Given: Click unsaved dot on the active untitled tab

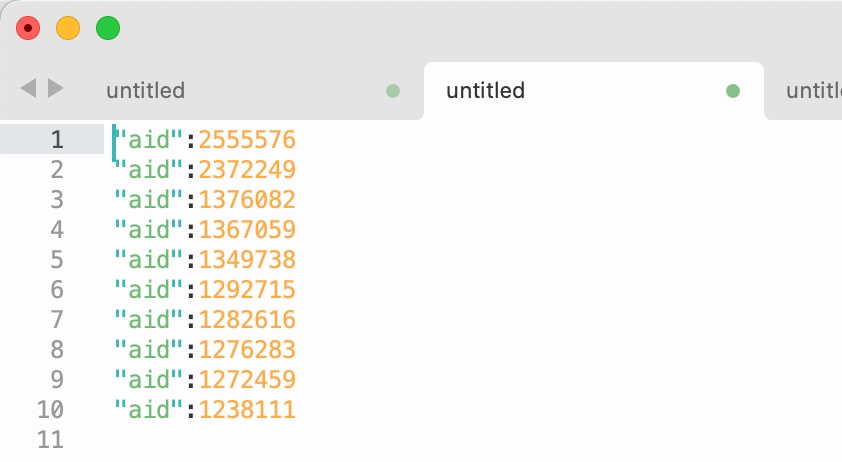Looking at the screenshot, I should 733,91.
